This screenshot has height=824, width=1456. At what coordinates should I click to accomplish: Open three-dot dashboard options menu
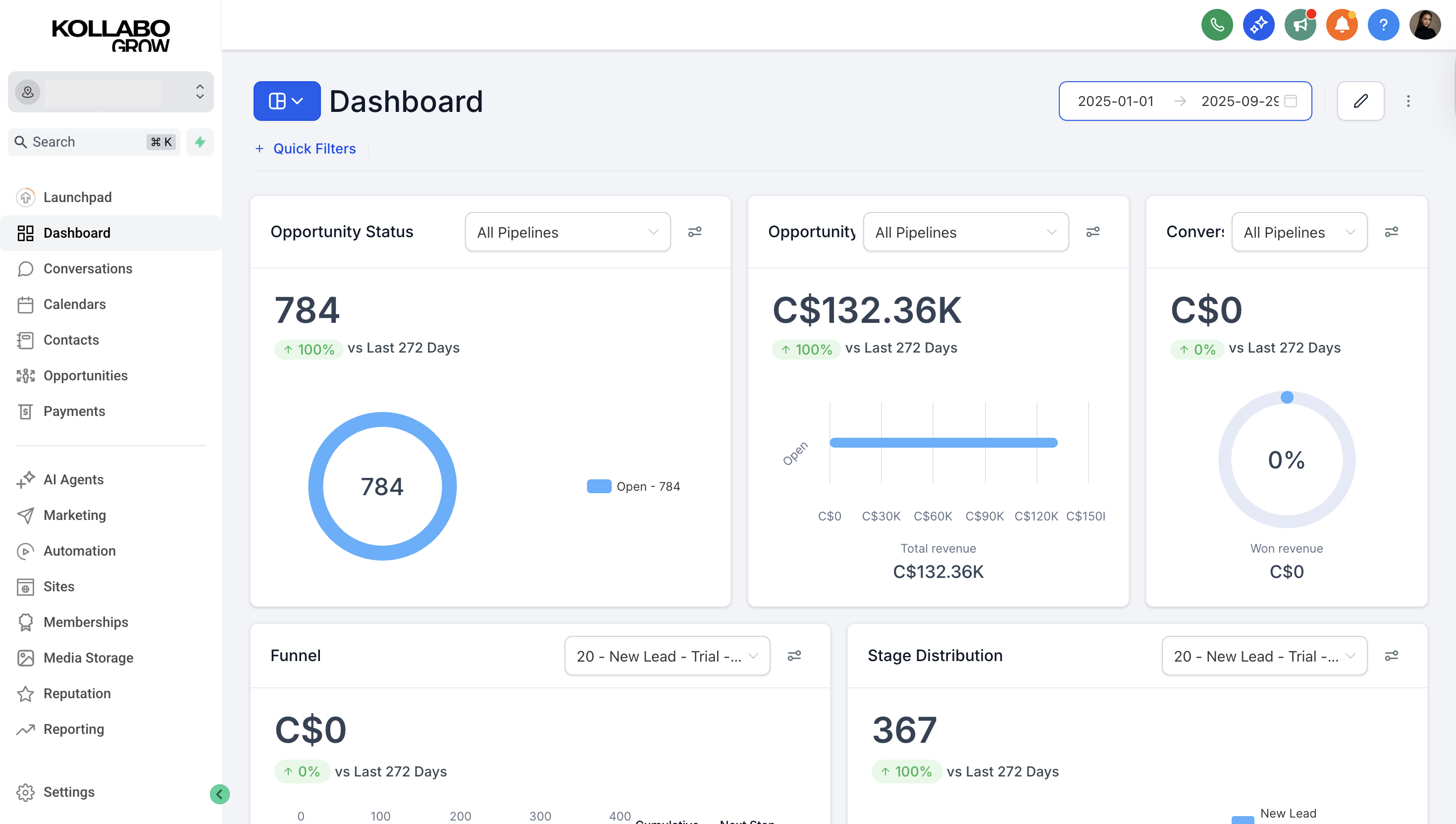point(1408,101)
